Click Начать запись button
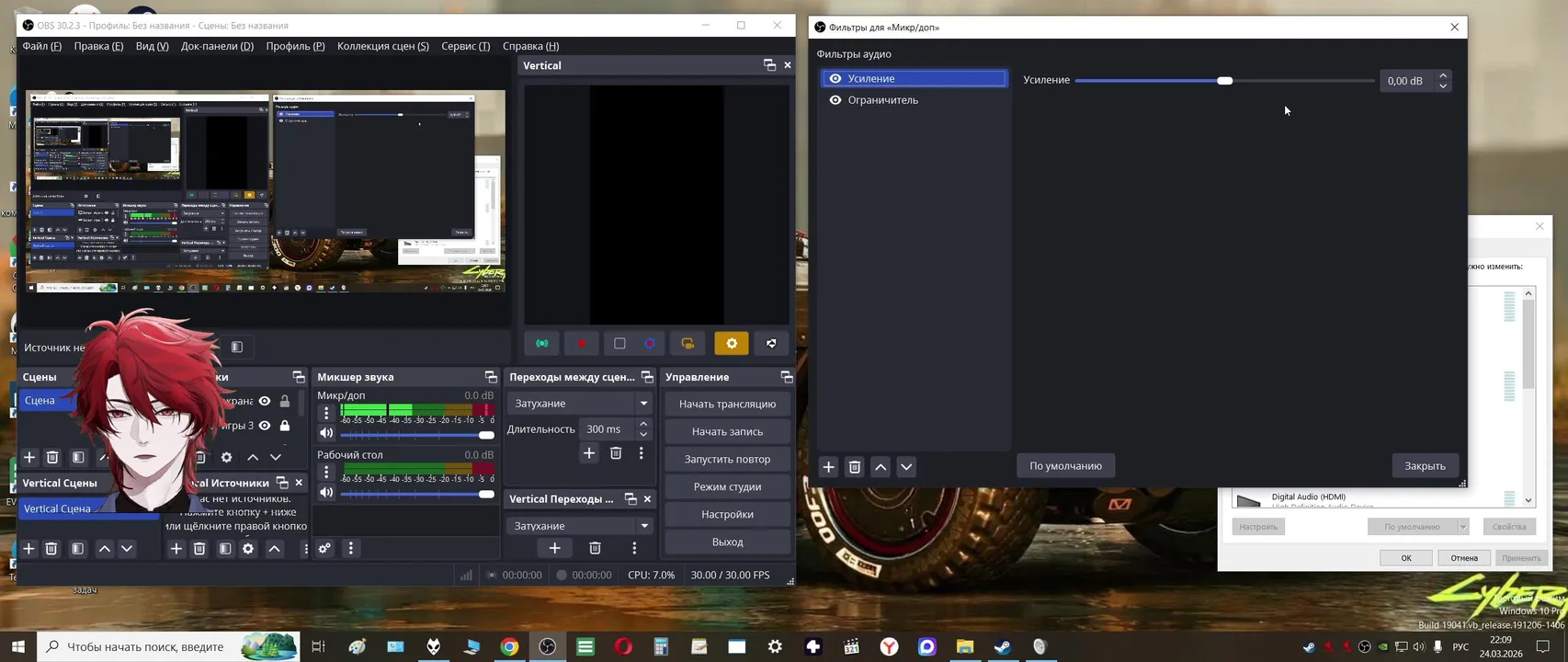 pyautogui.click(x=727, y=431)
